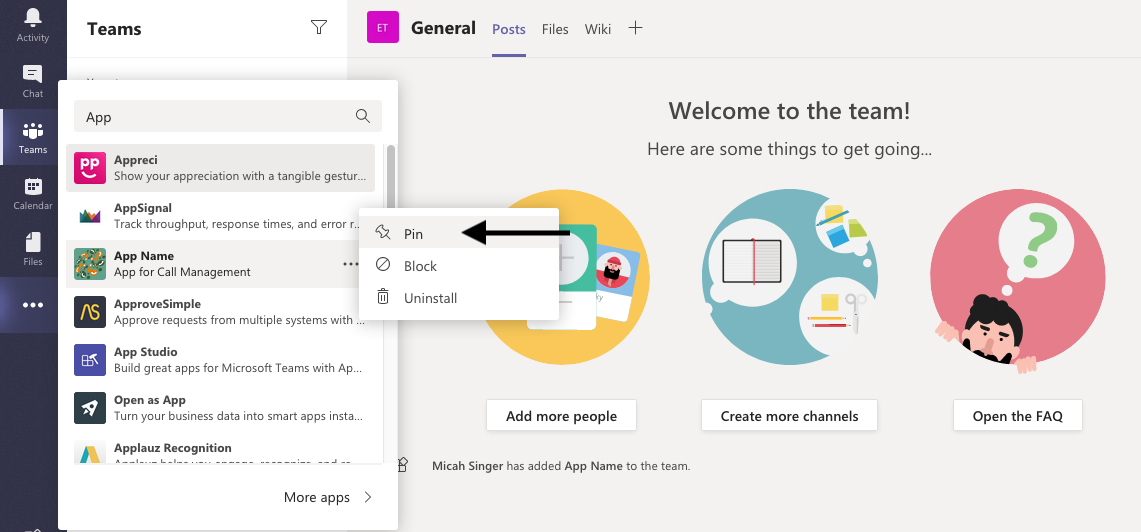Click the trash icon for Uninstall
1141x532 pixels.
383,297
